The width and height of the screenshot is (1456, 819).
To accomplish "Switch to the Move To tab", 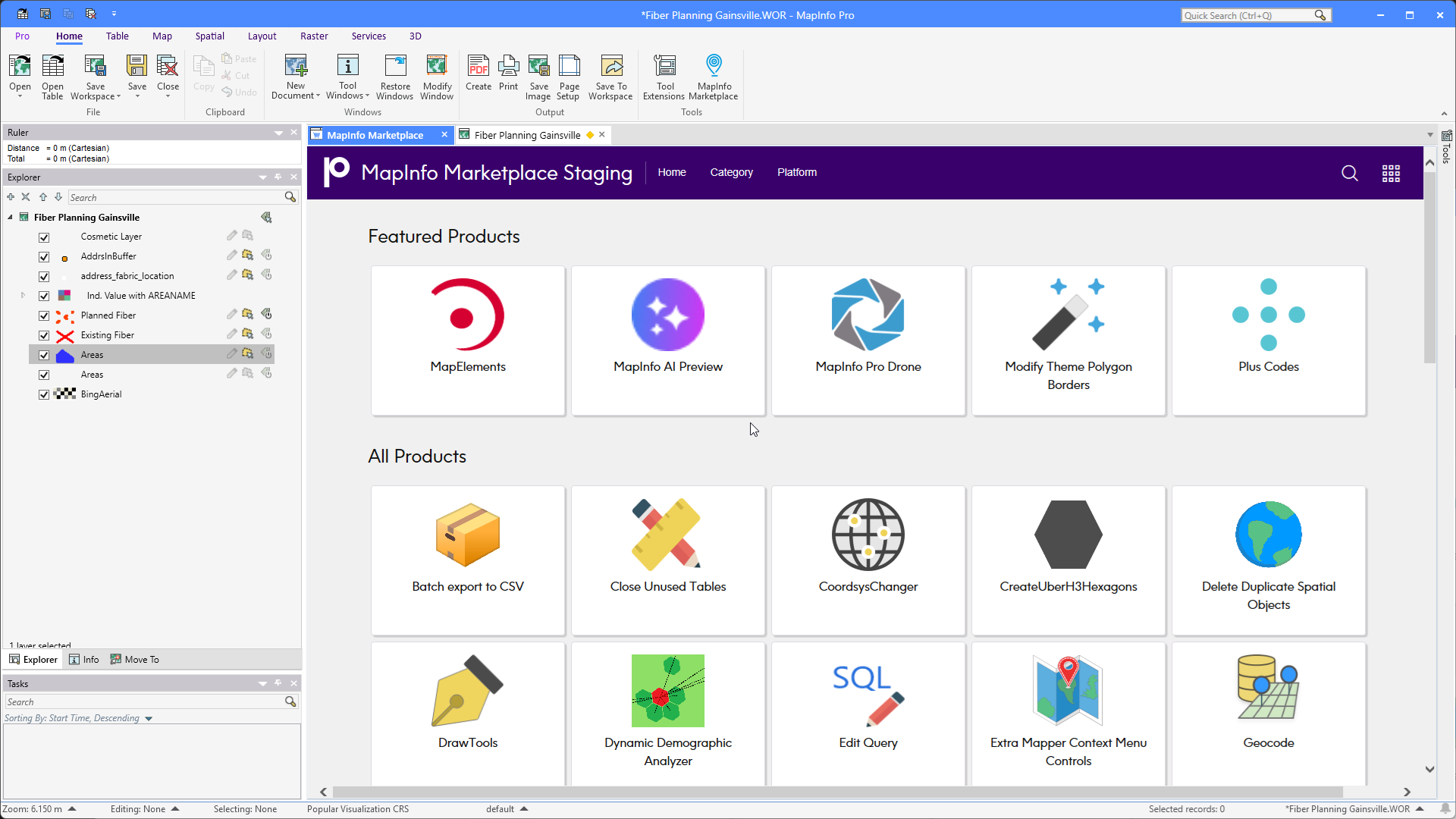I will (x=135, y=660).
